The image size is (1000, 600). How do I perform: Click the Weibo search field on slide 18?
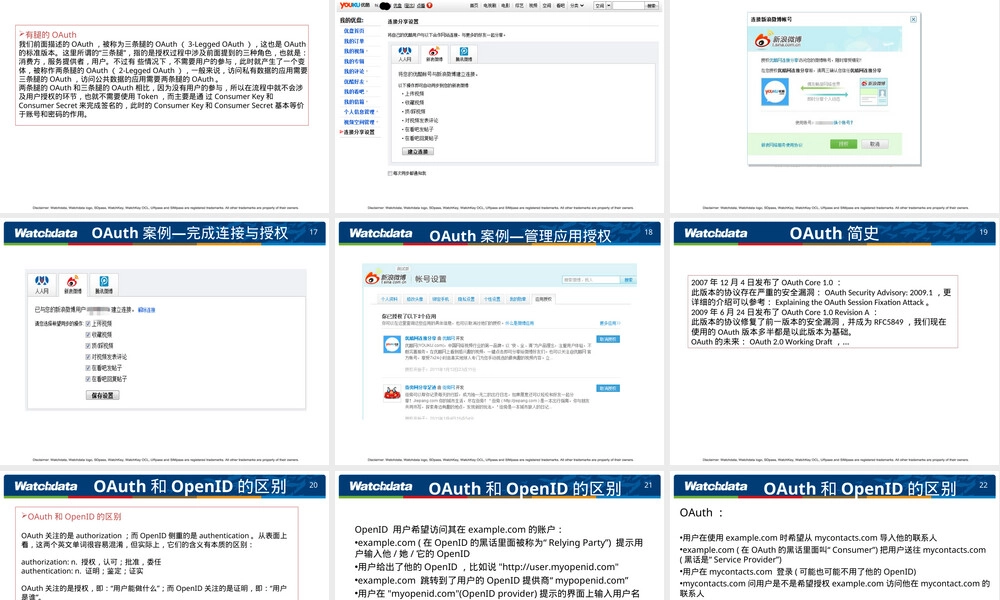[591, 279]
